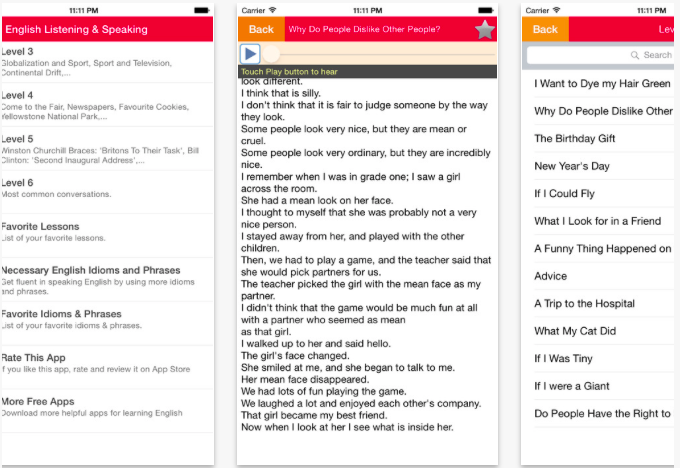680x468 pixels.
Task: Open Level 3 lessons
Action: tap(108, 62)
